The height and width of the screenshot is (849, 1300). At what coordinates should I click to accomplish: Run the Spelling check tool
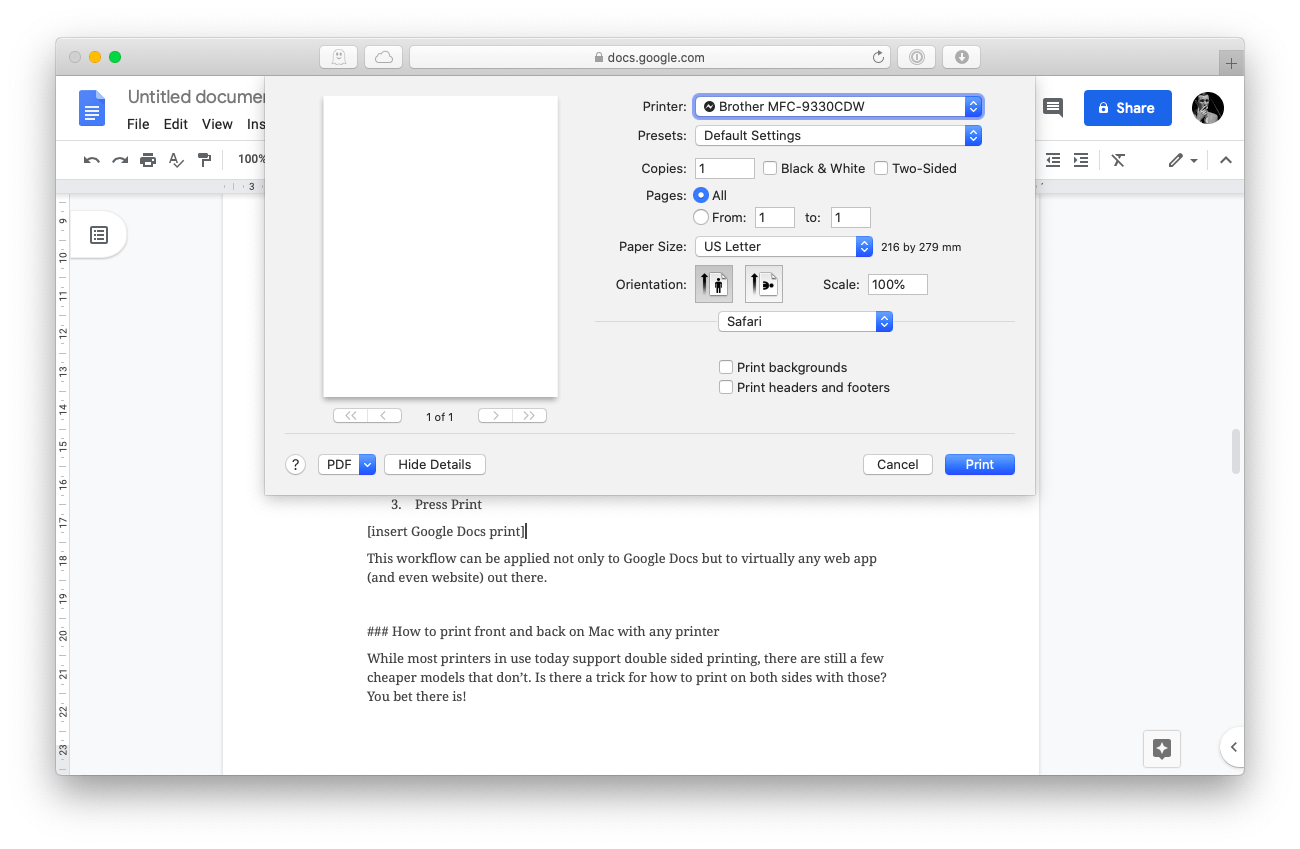click(x=175, y=160)
